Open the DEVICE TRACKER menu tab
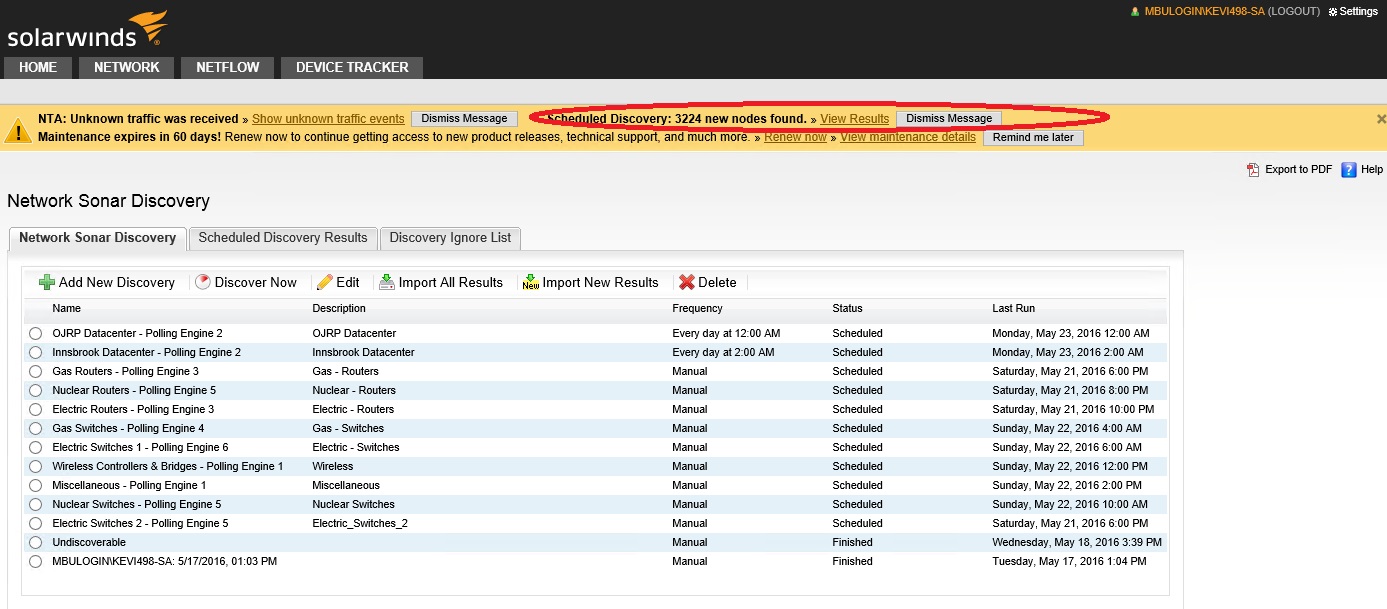1387x609 pixels. 352,68
